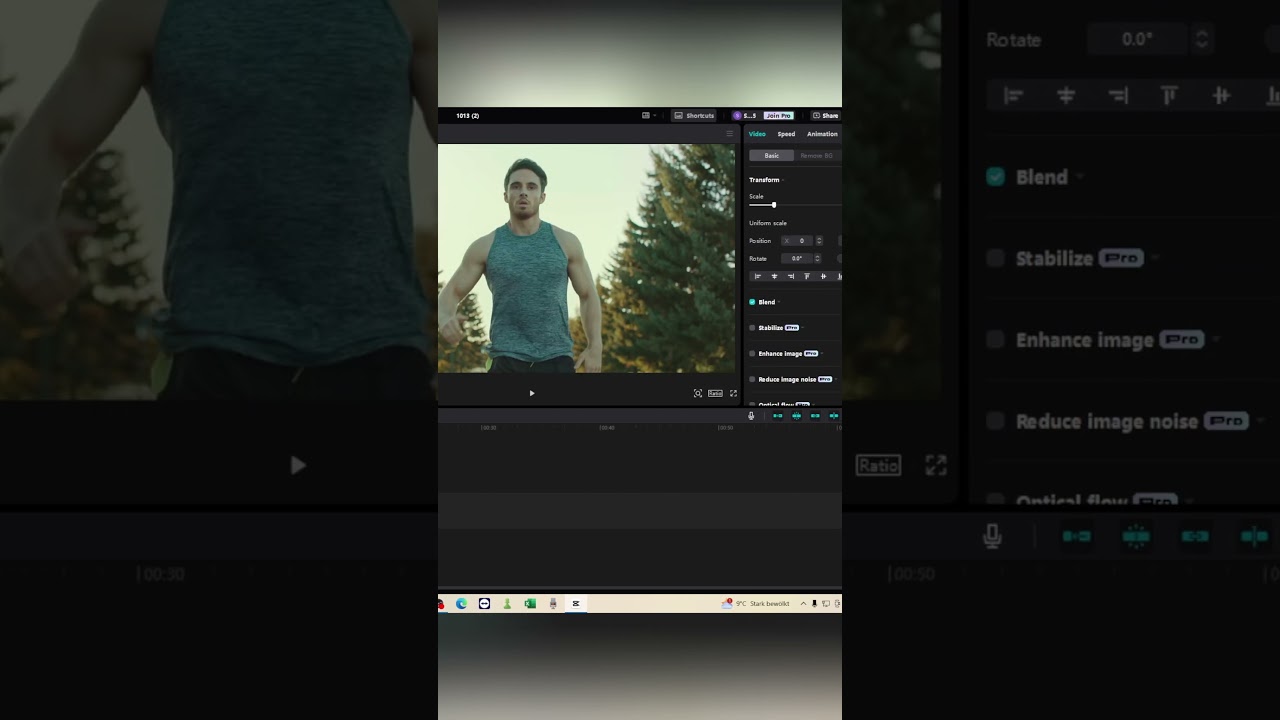Collapse the Transform section arrow
The height and width of the screenshot is (720, 1280).
784,180
